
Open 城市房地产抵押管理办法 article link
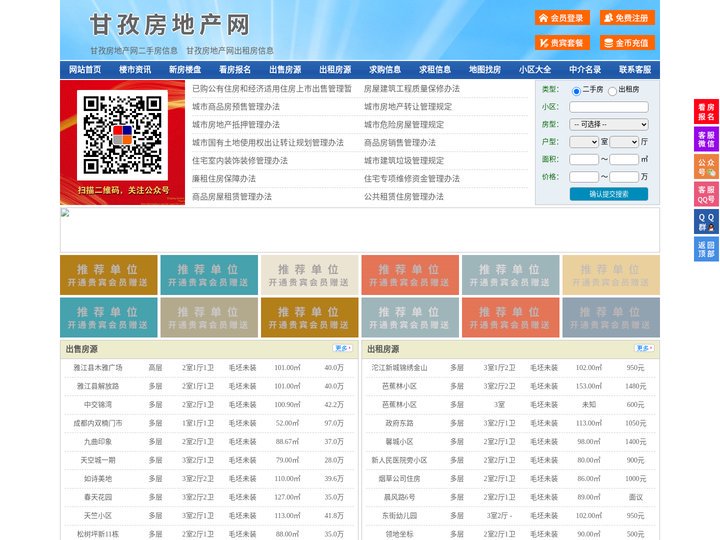[236, 124]
